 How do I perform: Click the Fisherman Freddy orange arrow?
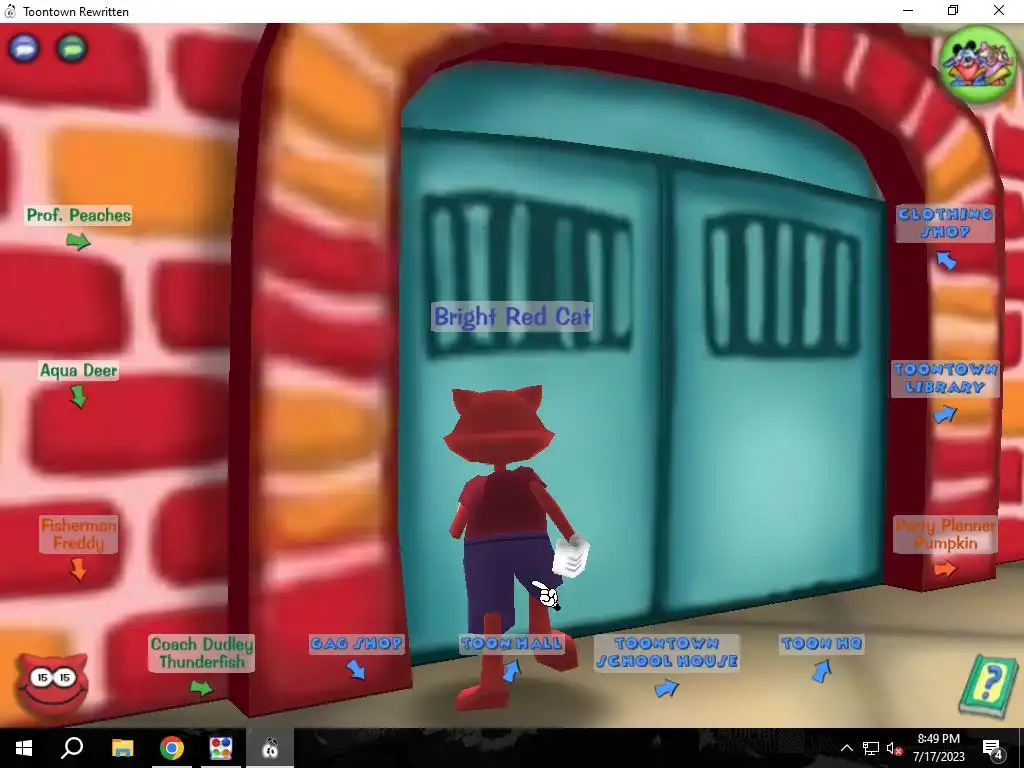click(x=78, y=569)
